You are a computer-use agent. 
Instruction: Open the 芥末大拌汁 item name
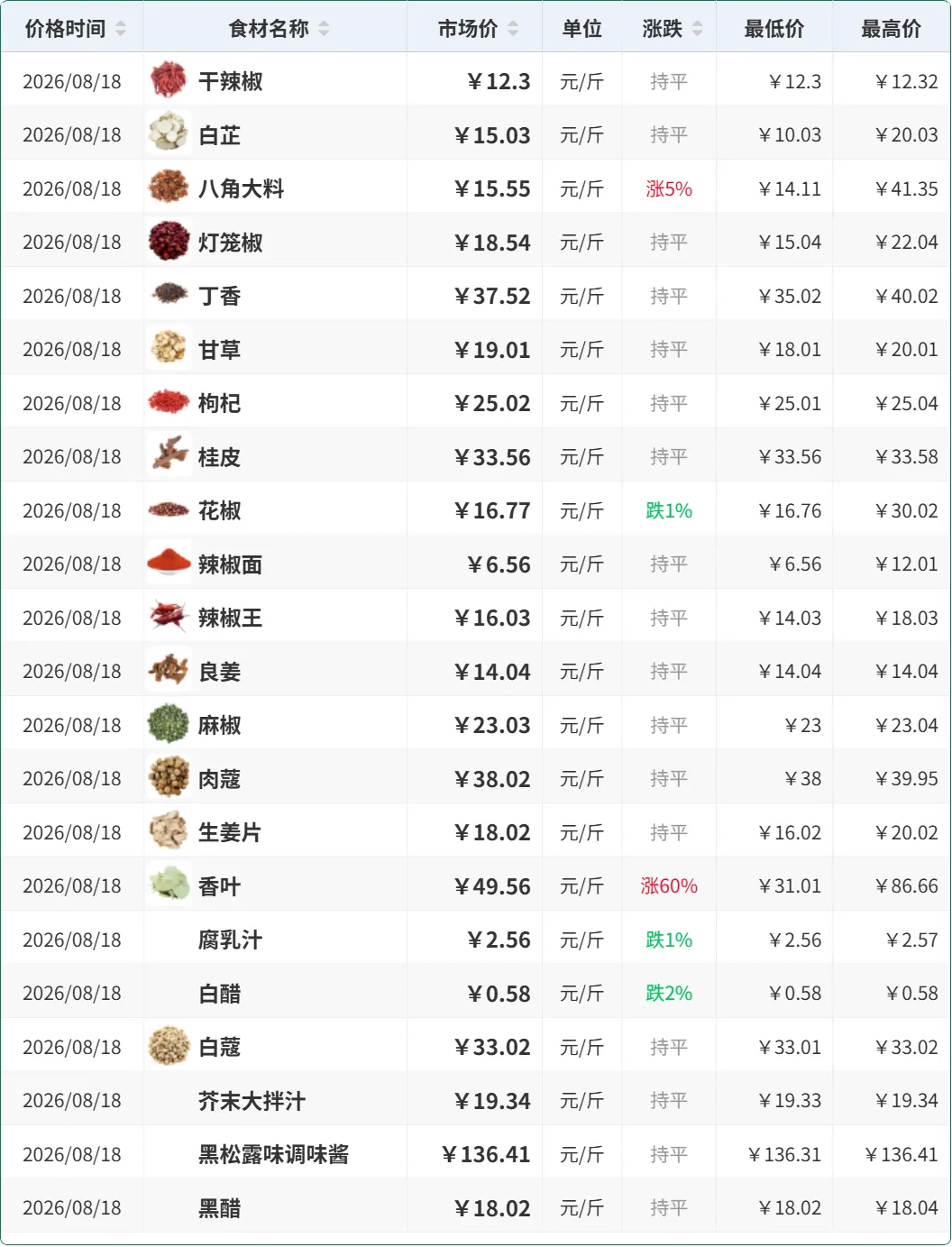point(252,1100)
